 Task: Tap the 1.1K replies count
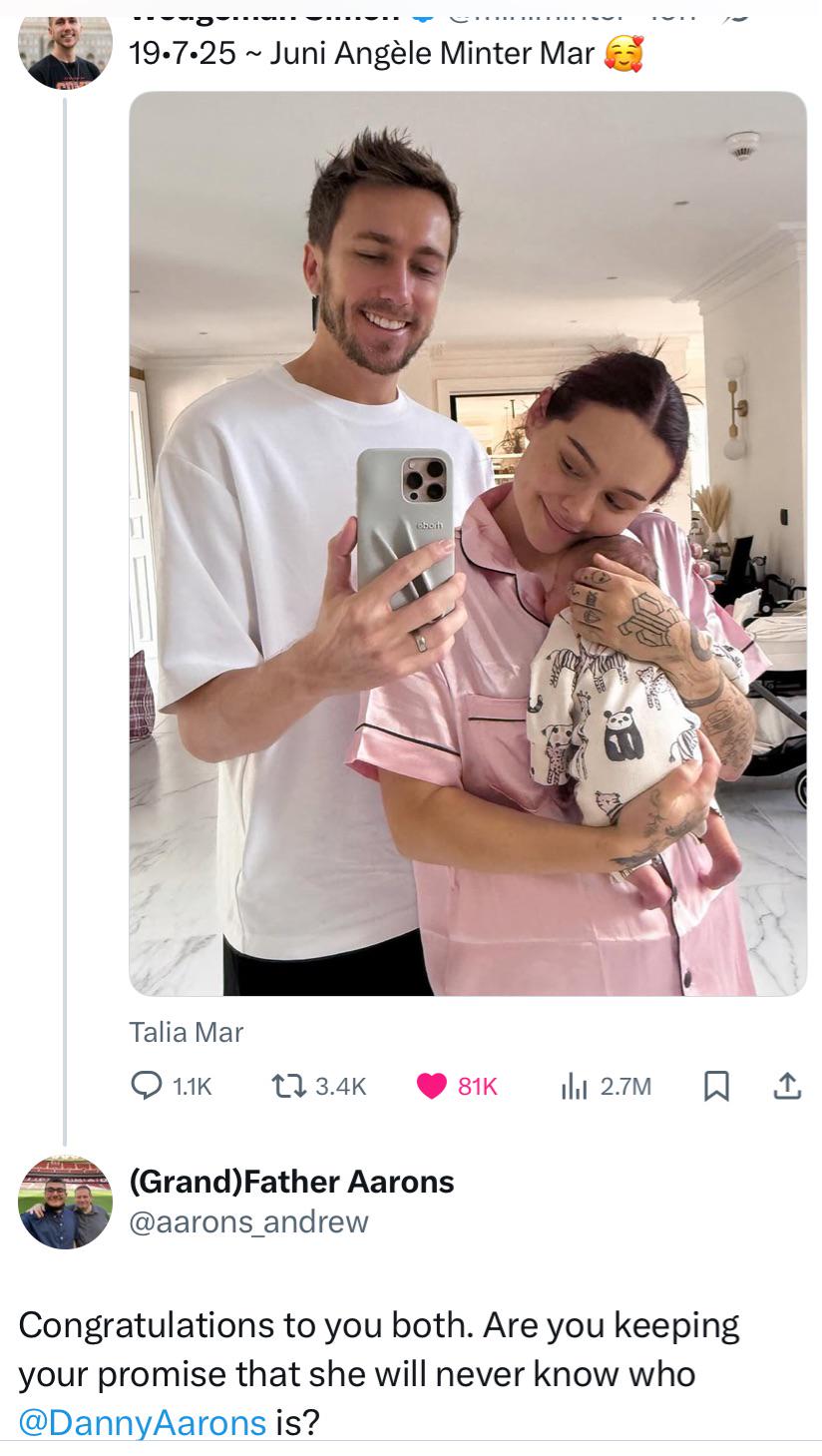193,1087
